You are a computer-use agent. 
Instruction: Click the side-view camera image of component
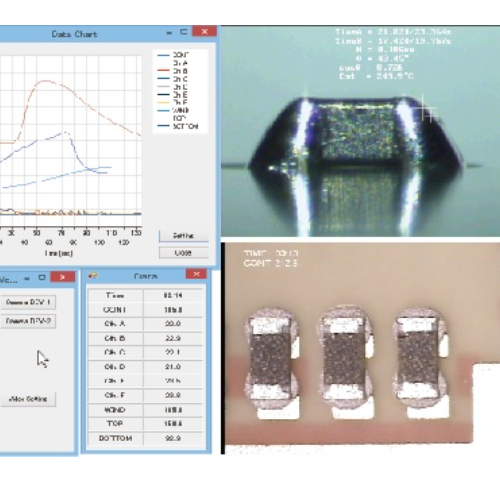pyautogui.click(x=360, y=131)
